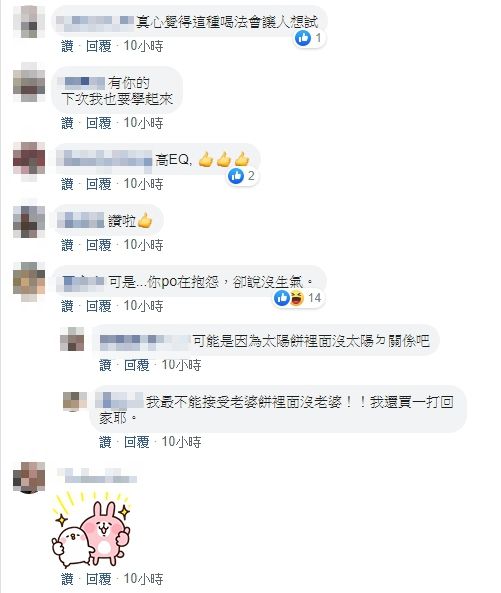Open blurred name of the 老婆餅 reply author

[x=119, y=401]
